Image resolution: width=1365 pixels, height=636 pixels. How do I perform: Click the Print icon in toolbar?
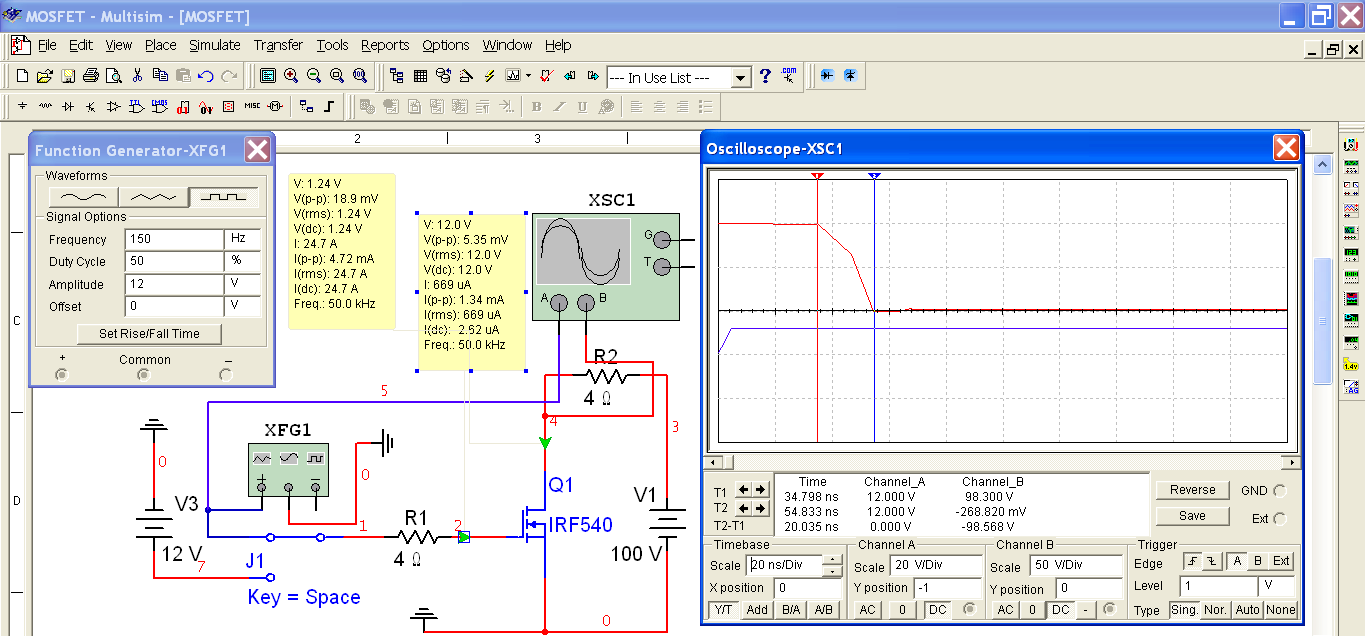pyautogui.click(x=90, y=76)
